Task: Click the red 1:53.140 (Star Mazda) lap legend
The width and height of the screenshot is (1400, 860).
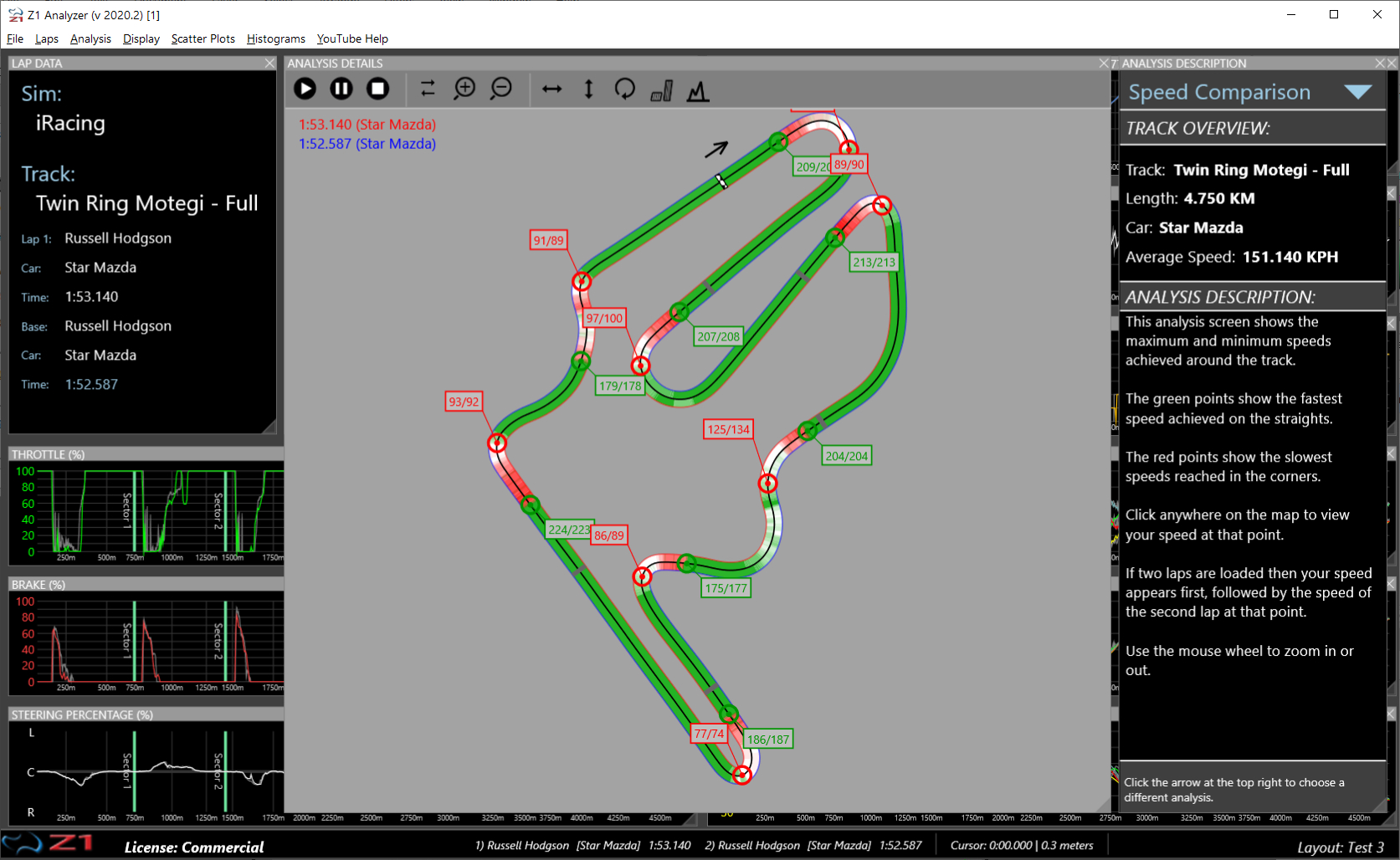Action: click(x=367, y=125)
